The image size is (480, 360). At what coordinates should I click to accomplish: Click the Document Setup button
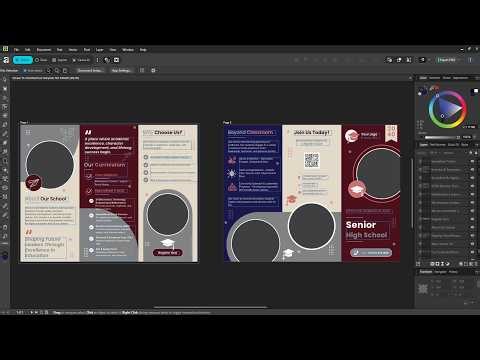tap(90, 70)
